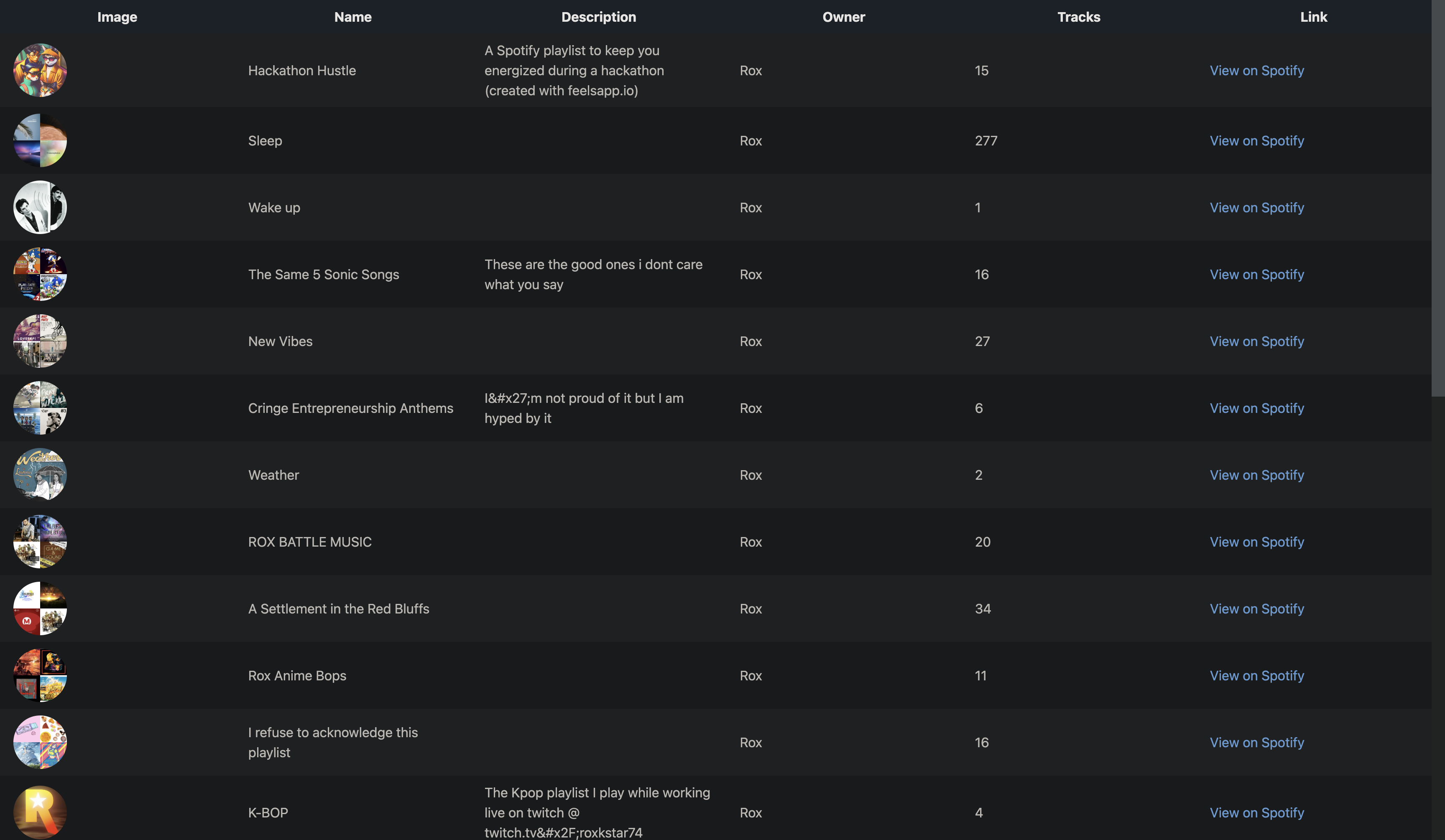Screen dimensions: 1445x840
Task: Click the Owner column header
Action: 843,17
